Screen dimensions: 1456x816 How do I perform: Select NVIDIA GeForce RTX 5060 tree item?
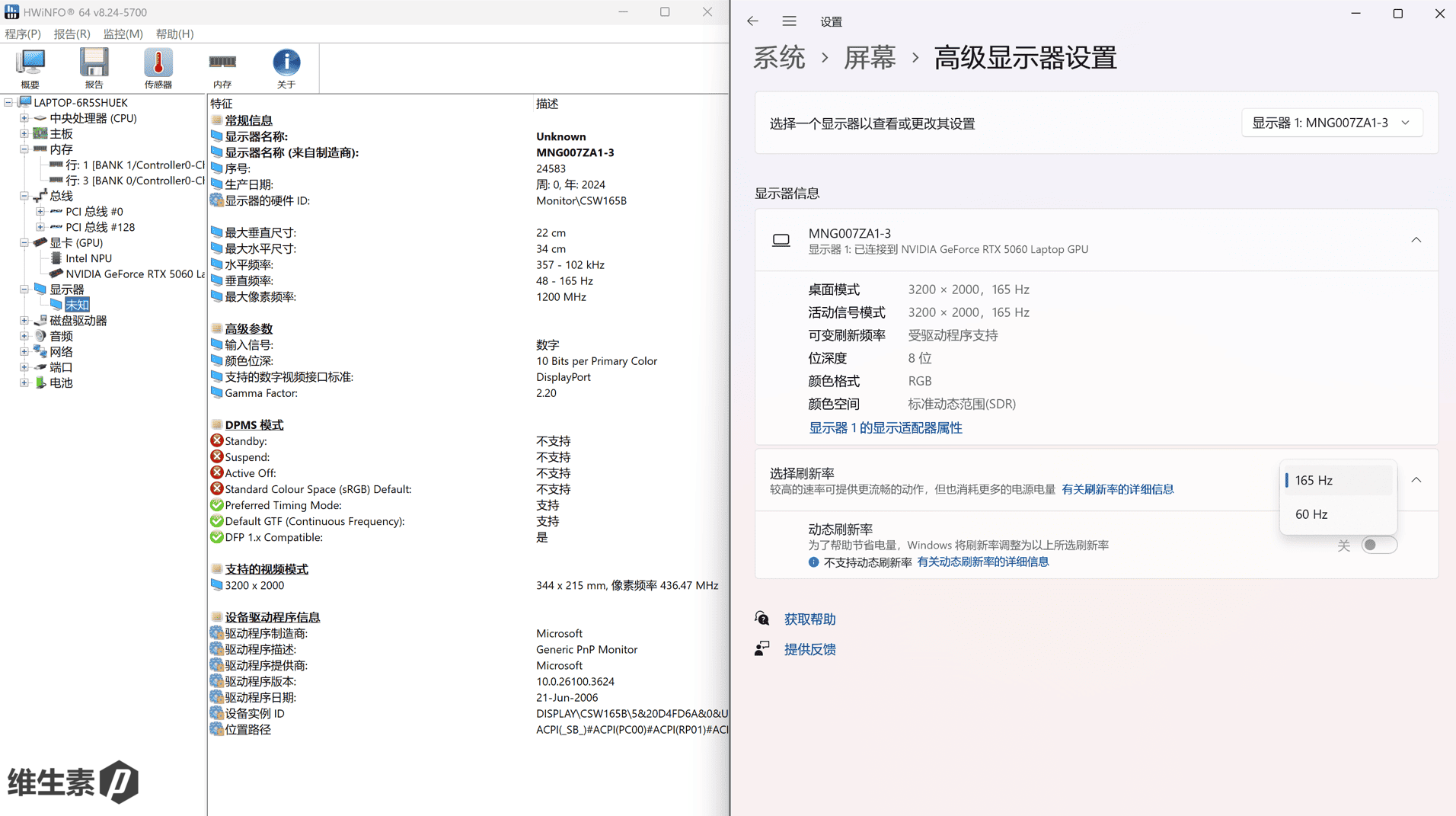click(134, 274)
